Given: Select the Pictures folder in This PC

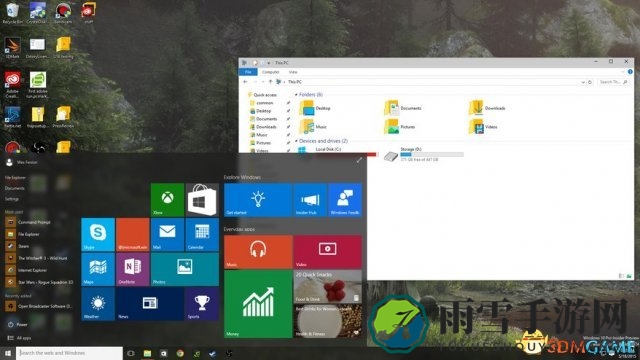Looking at the screenshot, I should click(400, 127).
